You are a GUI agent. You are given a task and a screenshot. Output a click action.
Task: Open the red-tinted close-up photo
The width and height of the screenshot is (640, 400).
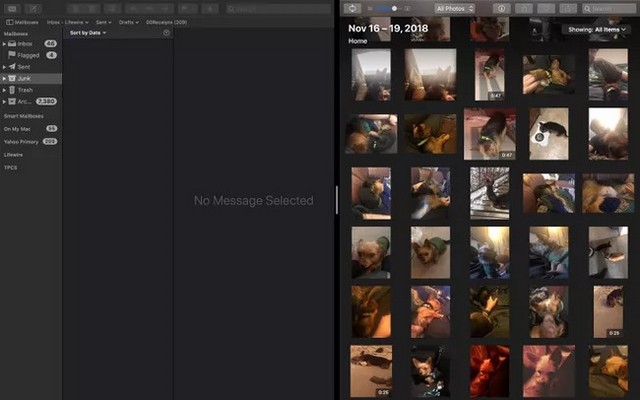coord(489,371)
